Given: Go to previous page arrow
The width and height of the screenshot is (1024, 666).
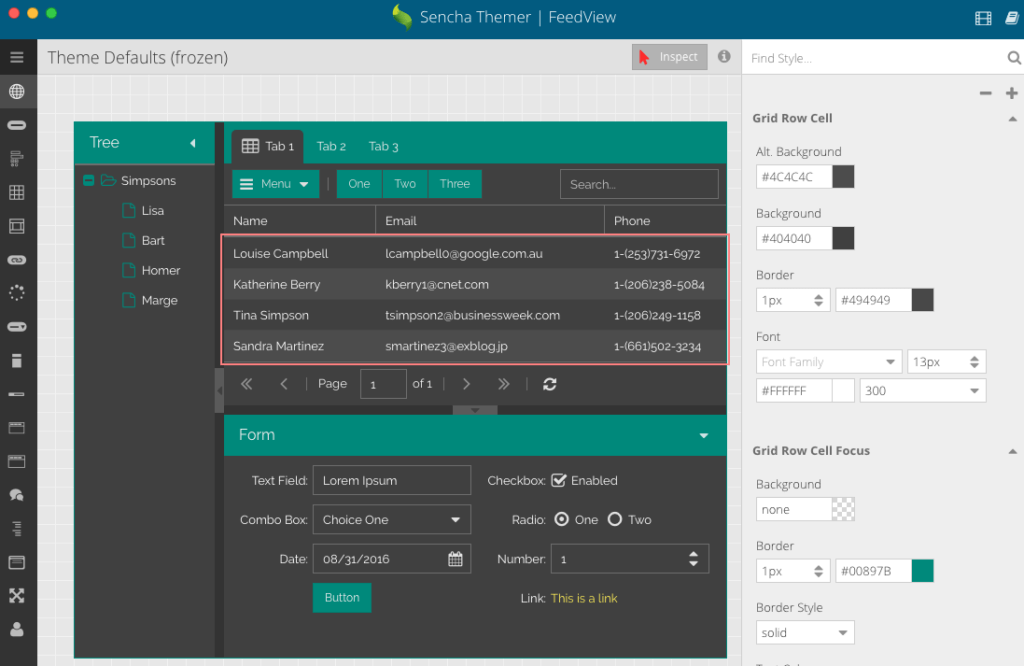Looking at the screenshot, I should [283, 384].
